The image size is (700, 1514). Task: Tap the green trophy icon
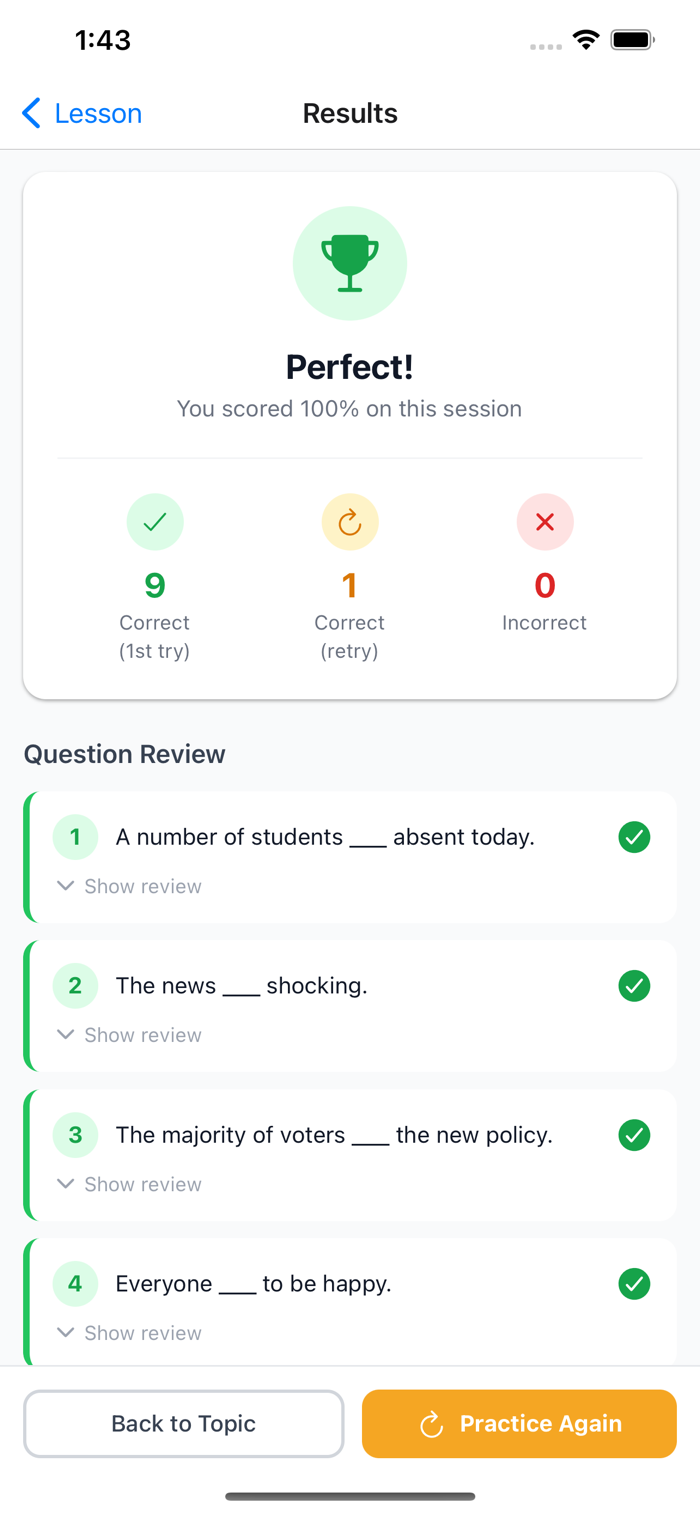pos(350,263)
